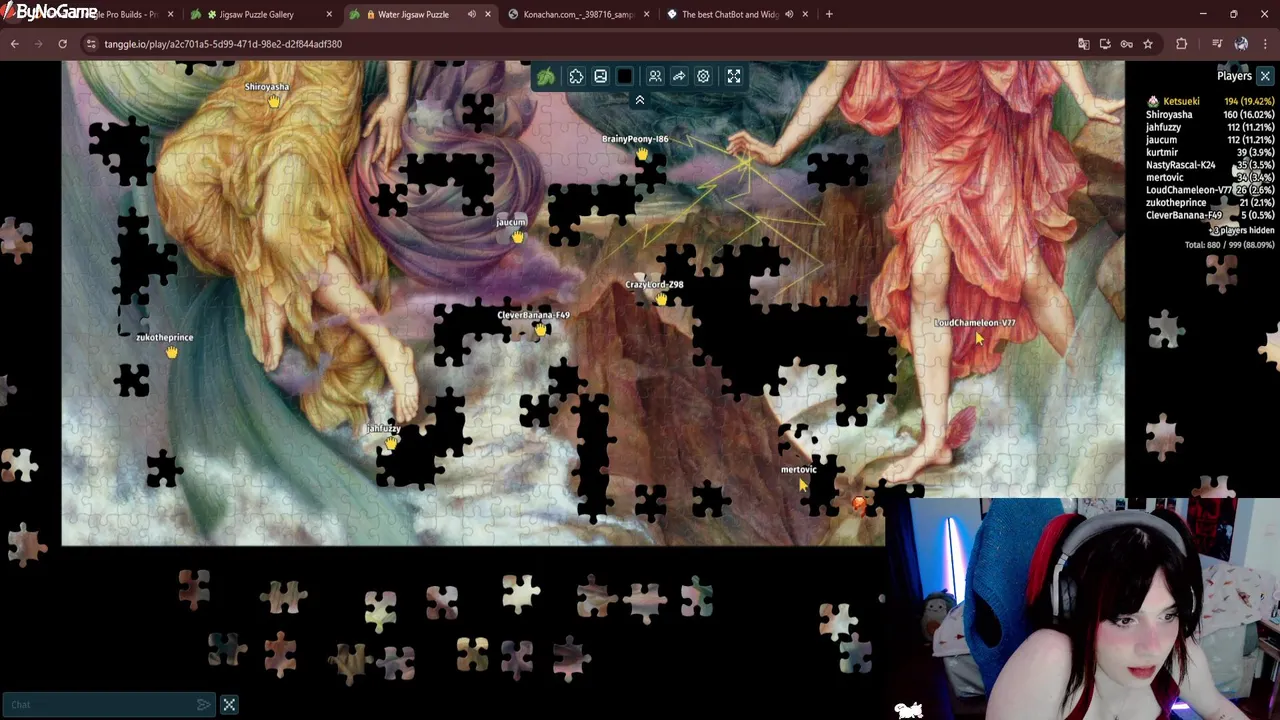Open browser extensions menu
1280x720 pixels.
point(1182,44)
